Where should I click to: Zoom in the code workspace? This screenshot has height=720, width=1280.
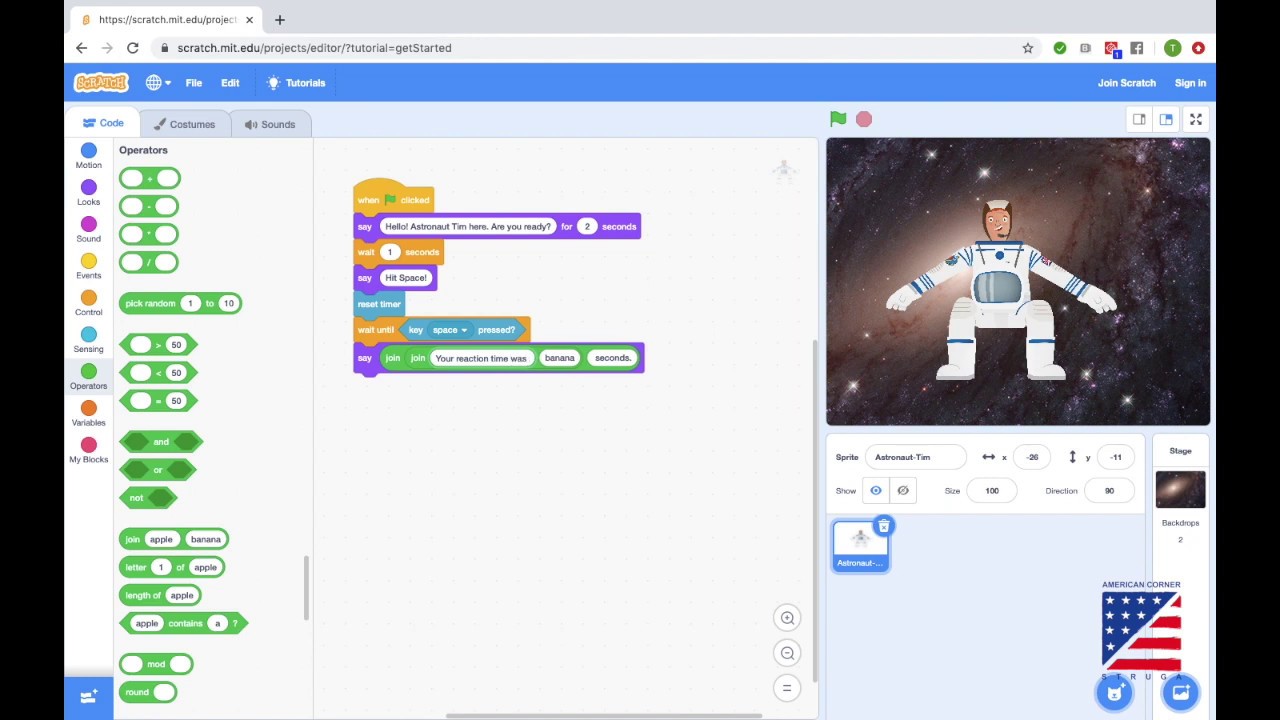787,618
